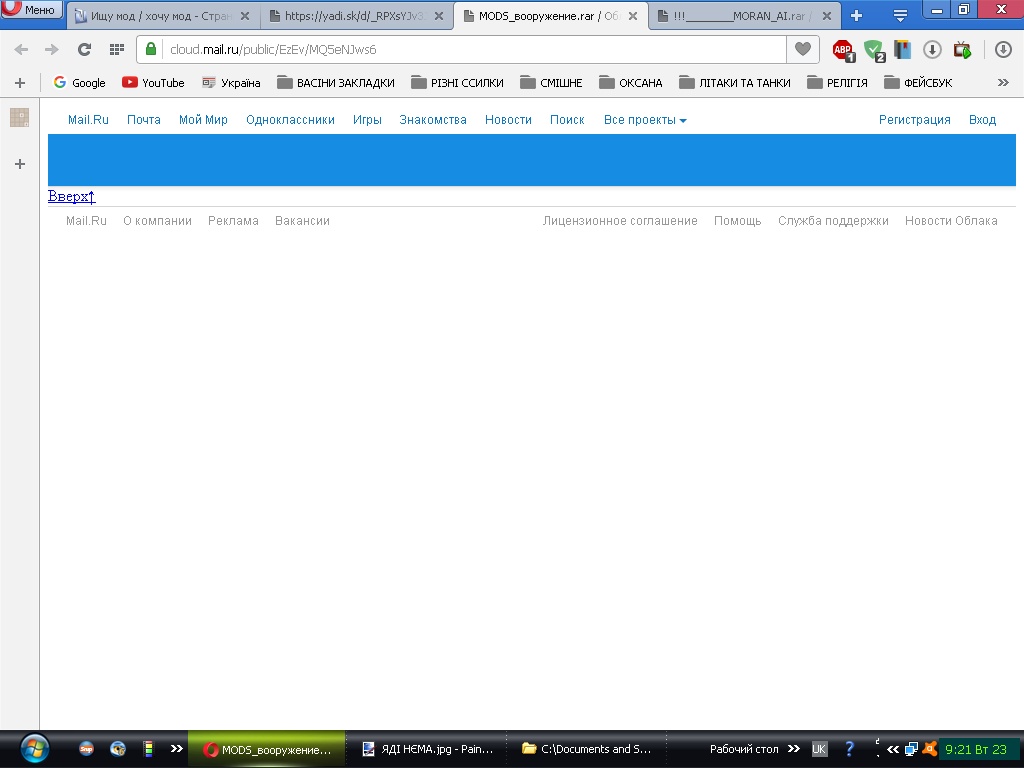This screenshot has height=768, width=1024.
Task: Open the Новости link in top navigation
Action: (x=508, y=120)
